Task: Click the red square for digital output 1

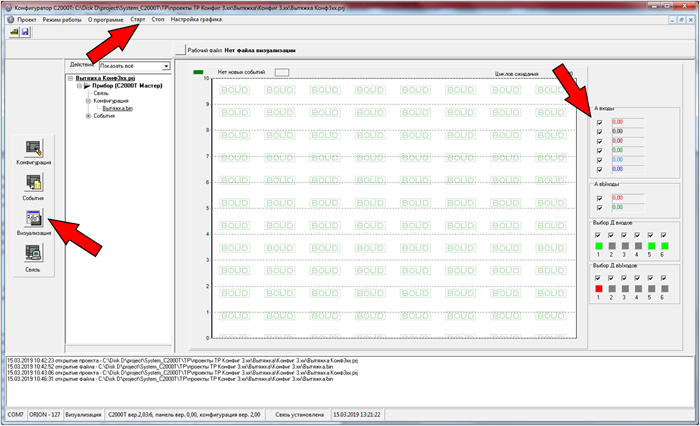Action: tap(599, 288)
